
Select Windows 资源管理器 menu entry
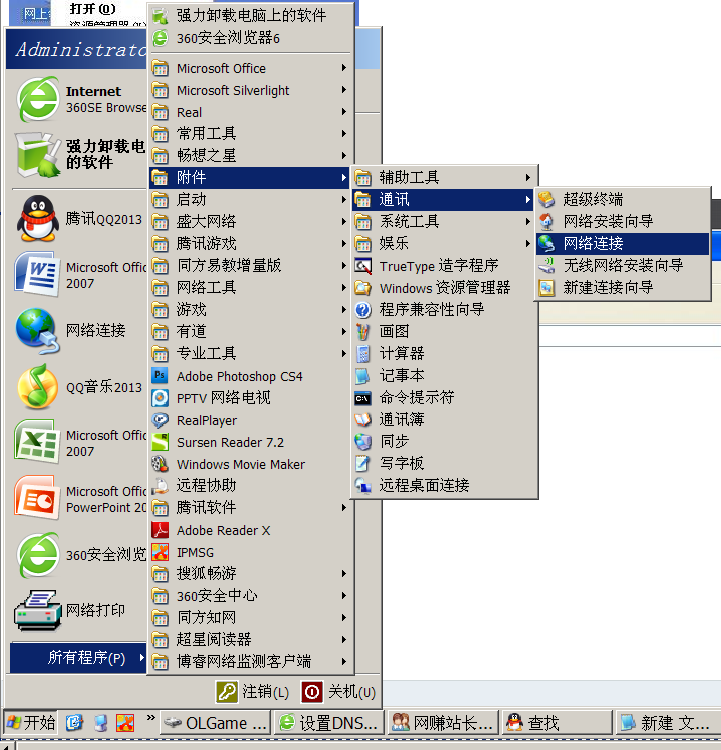coord(443,287)
